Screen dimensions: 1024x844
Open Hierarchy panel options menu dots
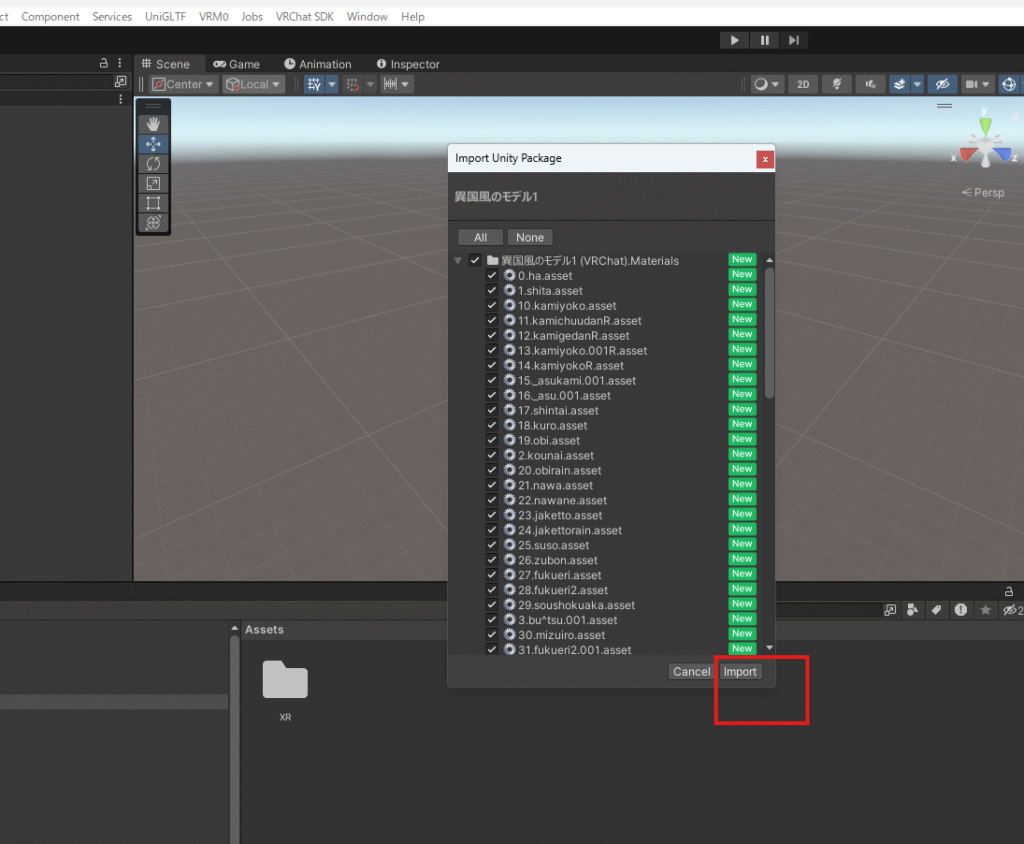tap(120, 63)
